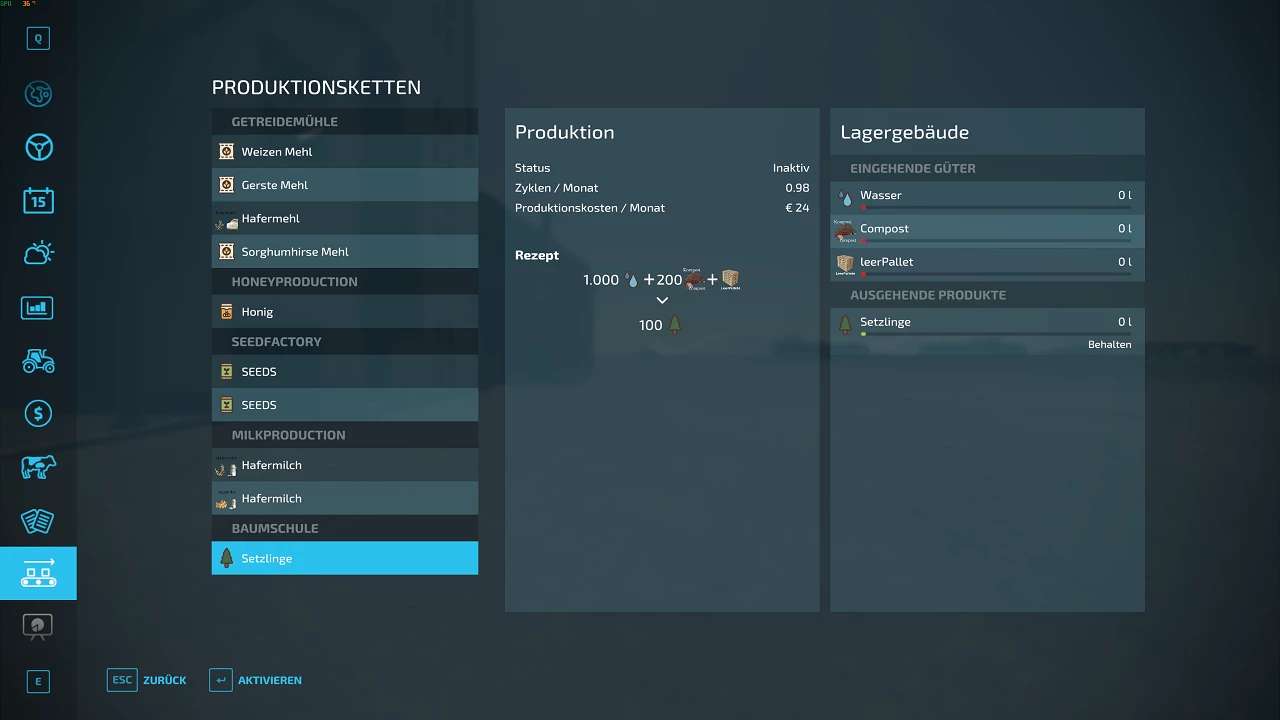The width and height of the screenshot is (1280, 720).
Task: Select the price statistics chart icon
Action: pos(38,307)
